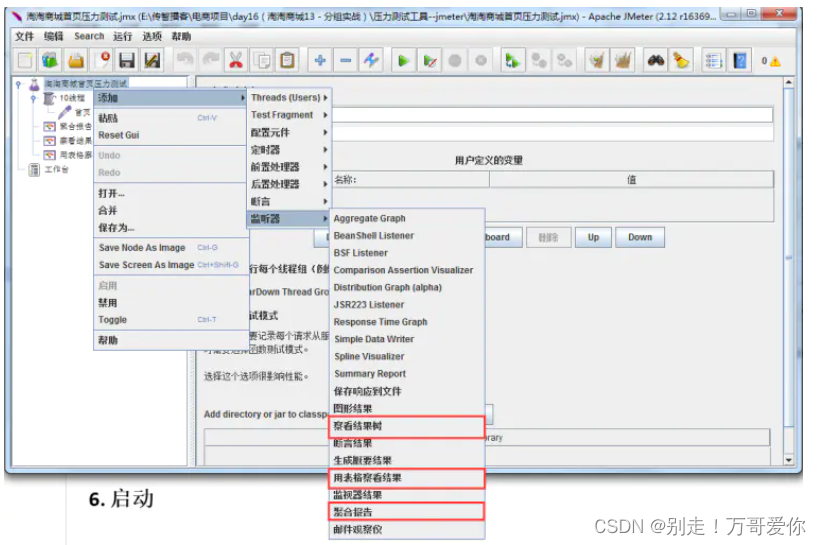Click the scrollbar down arrow in the right panel

(789, 460)
